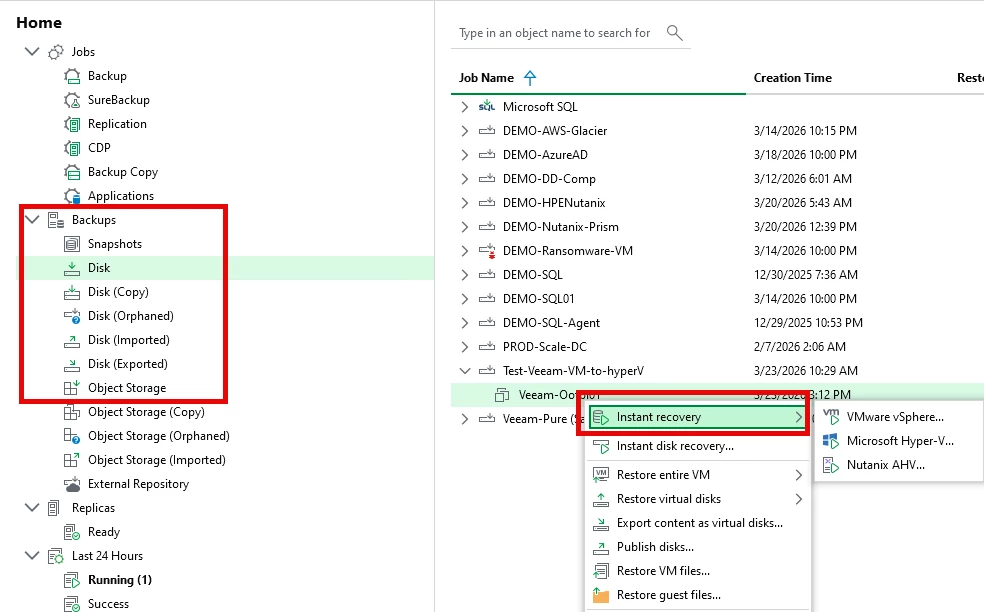Open the Instant recovery submenu

click(697, 417)
